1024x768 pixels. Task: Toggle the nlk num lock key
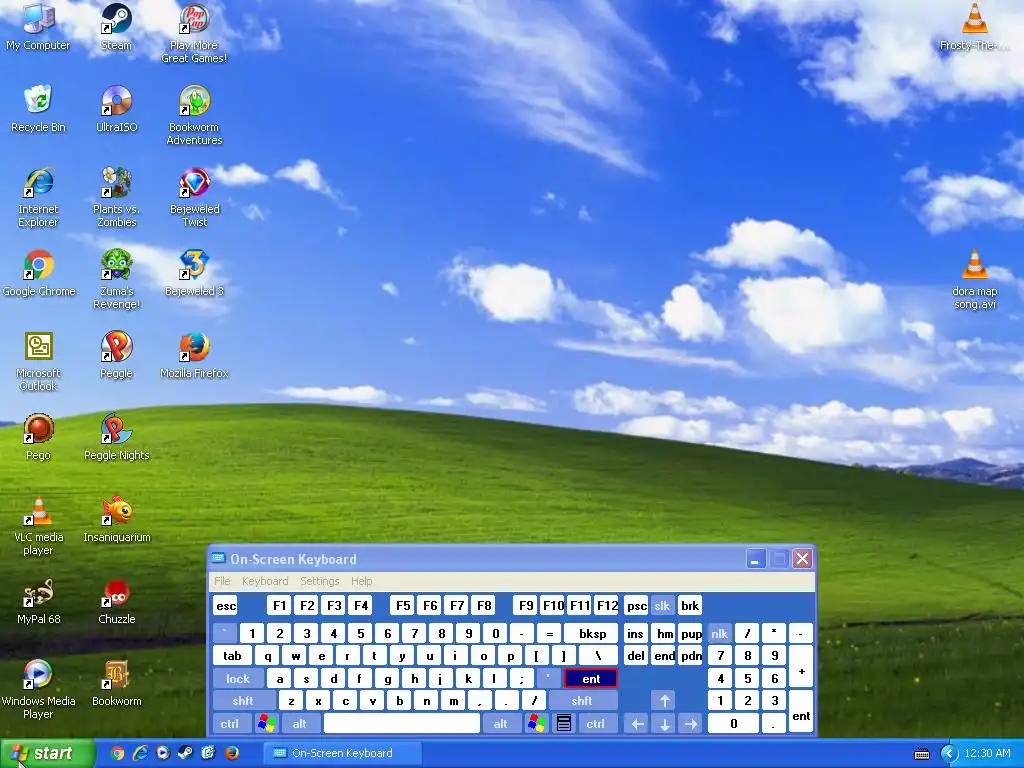719,634
